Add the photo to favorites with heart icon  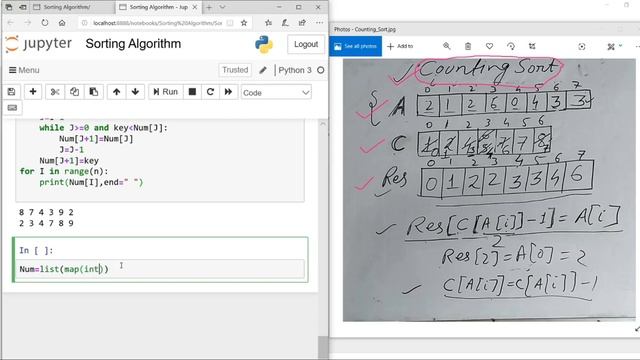click(x=489, y=46)
